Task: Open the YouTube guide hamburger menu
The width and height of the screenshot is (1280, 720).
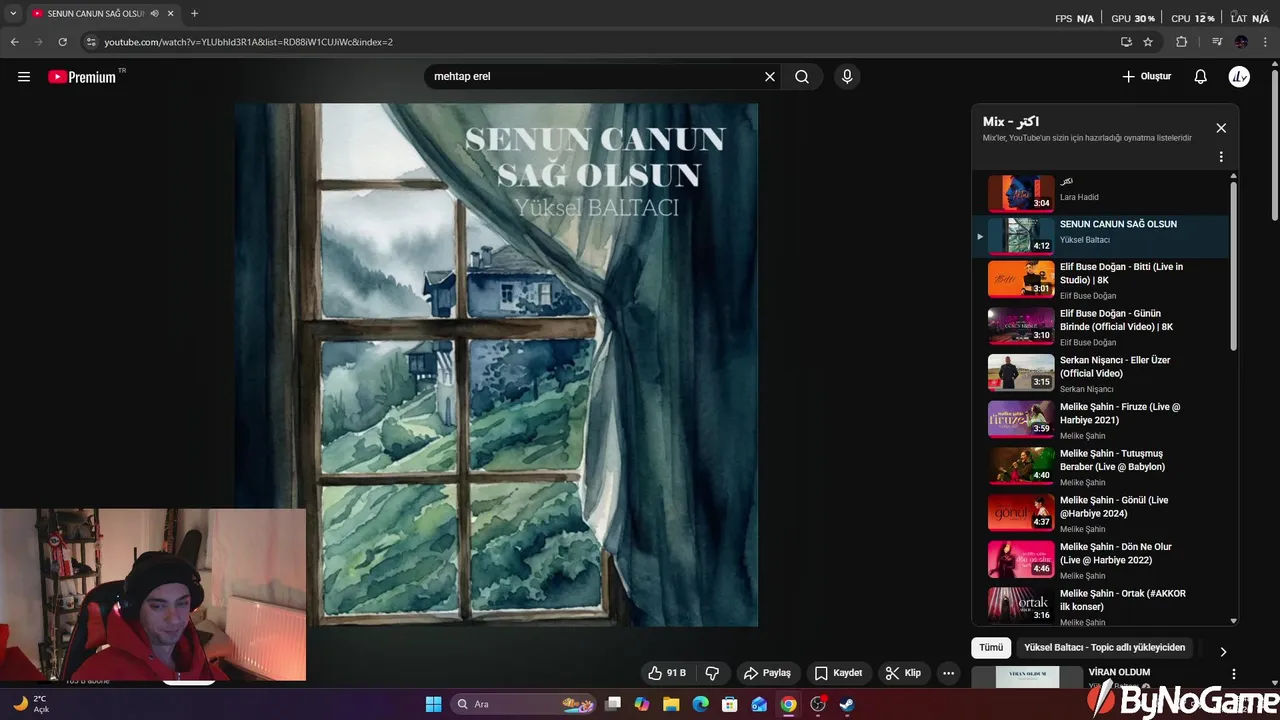Action: (24, 77)
